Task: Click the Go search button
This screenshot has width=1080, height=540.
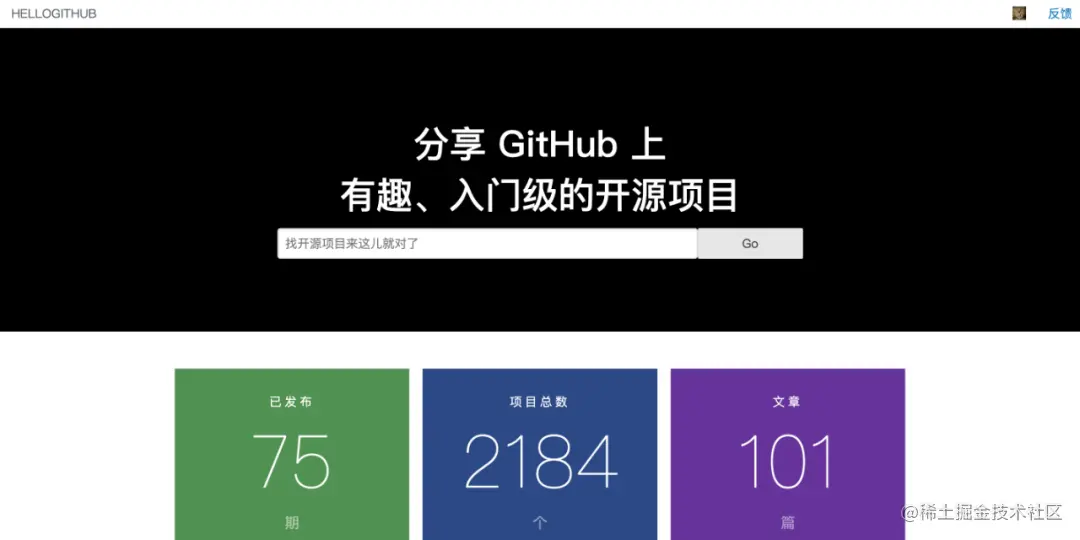Action: click(750, 244)
